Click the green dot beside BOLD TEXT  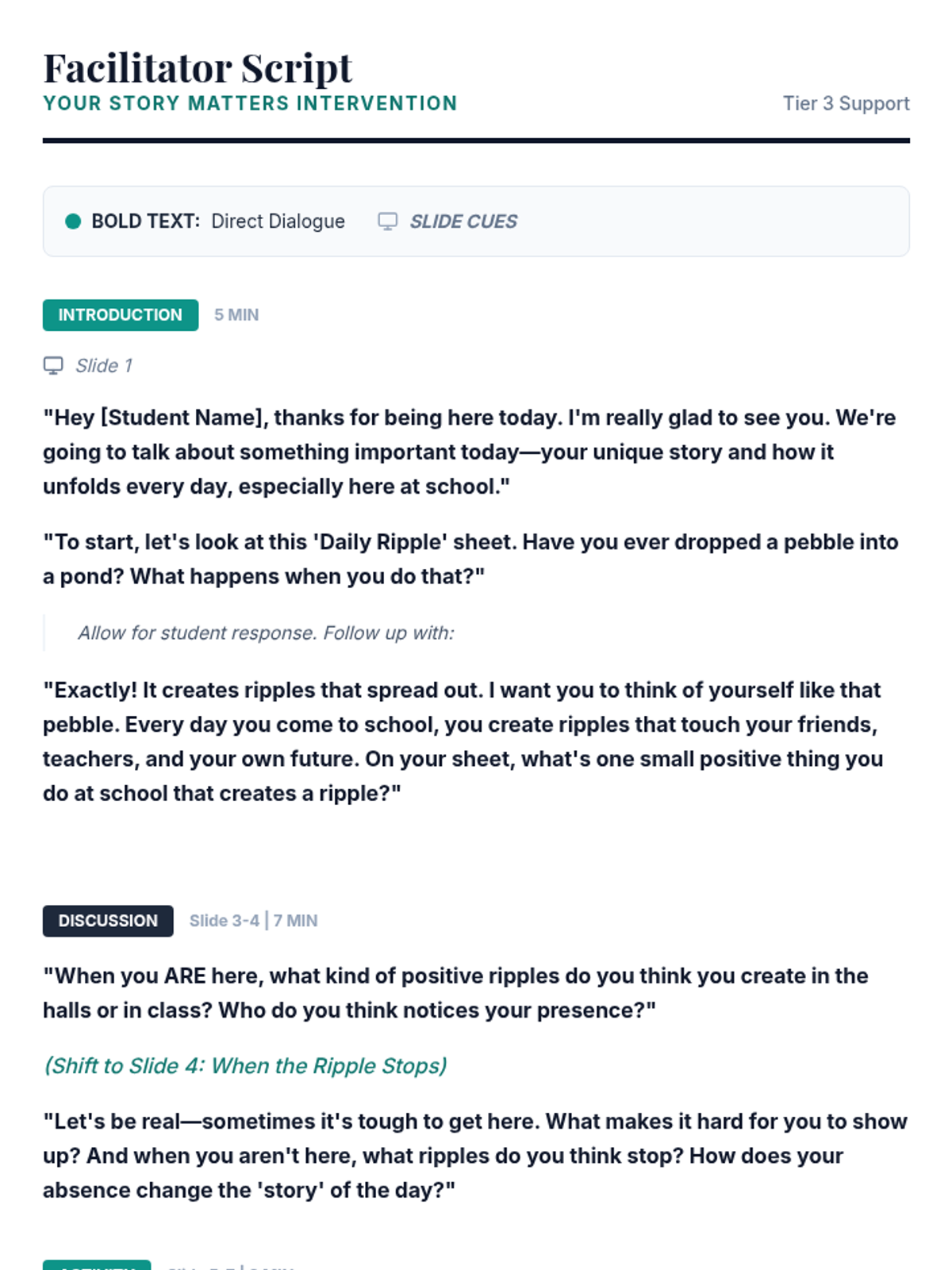(73, 221)
